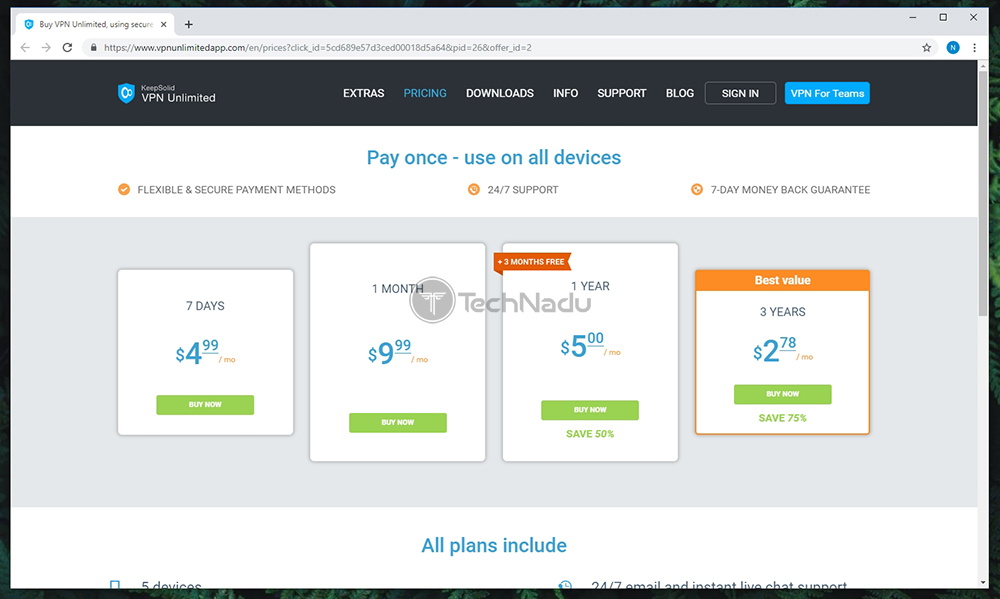Click the VPN For Teams button
Image resolution: width=1000 pixels, height=599 pixels.
827,93
